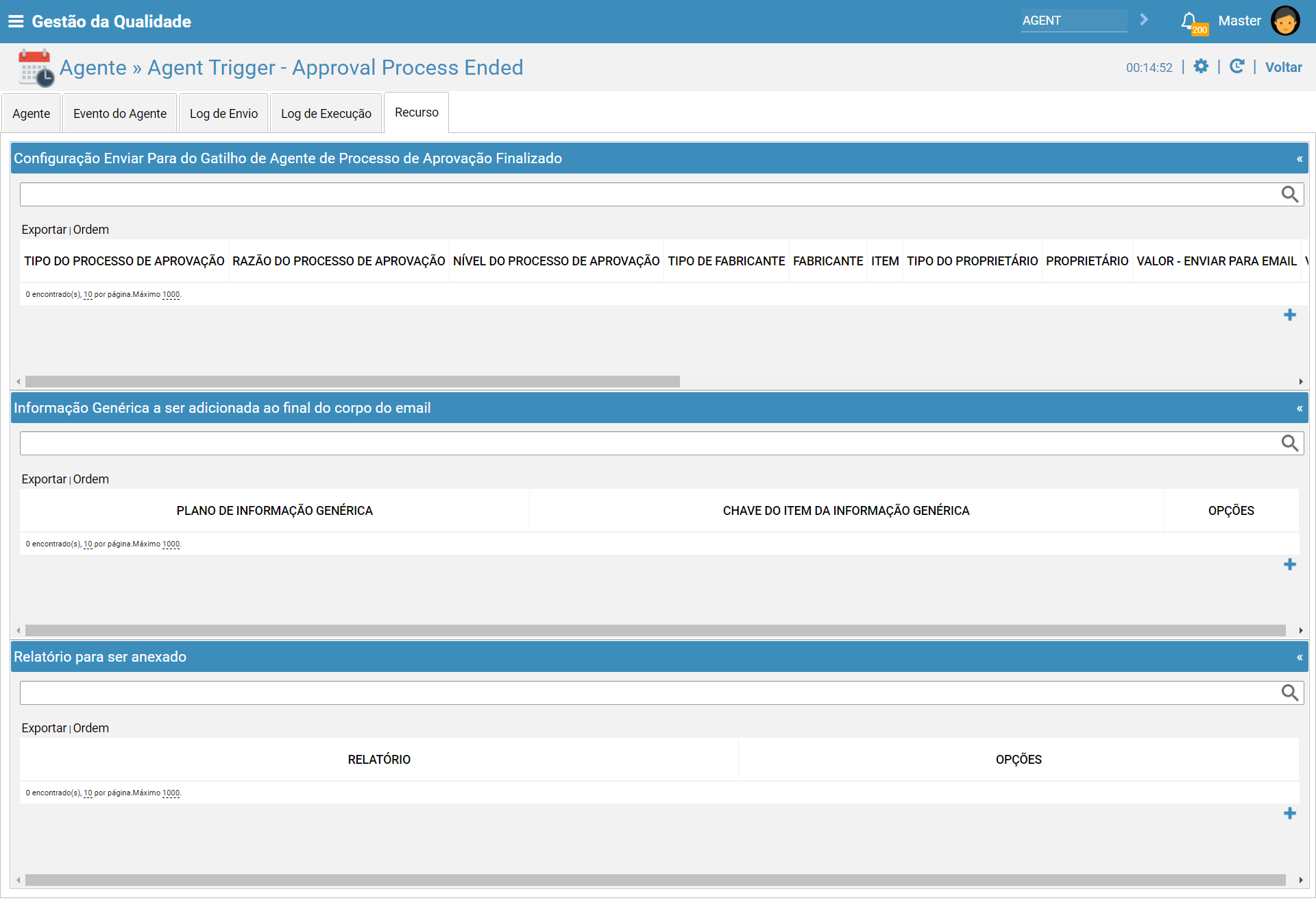1316x903 pixels.
Task: Click Exportar in Relatório section
Action: pos(44,728)
